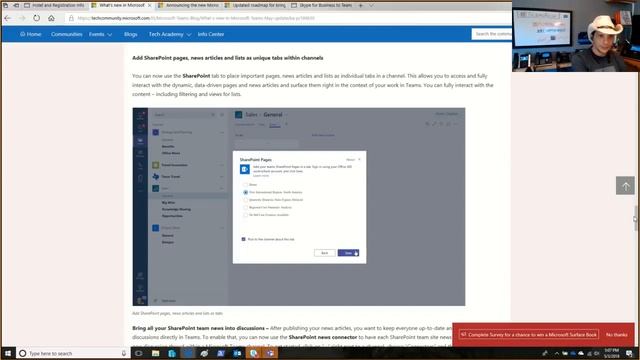Click the scroll-to-top arrow button
The image size is (640, 360).
(x=625, y=186)
